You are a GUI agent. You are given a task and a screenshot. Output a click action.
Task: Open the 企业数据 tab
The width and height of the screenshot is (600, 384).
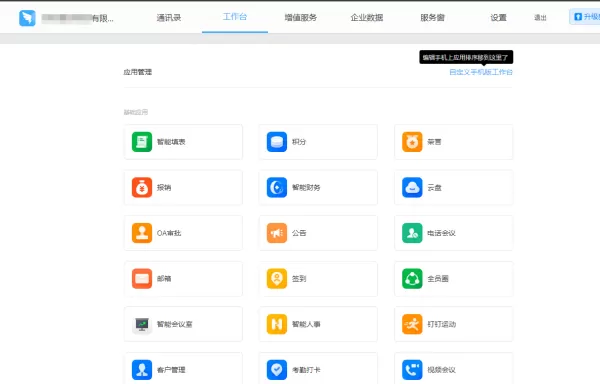click(x=367, y=18)
